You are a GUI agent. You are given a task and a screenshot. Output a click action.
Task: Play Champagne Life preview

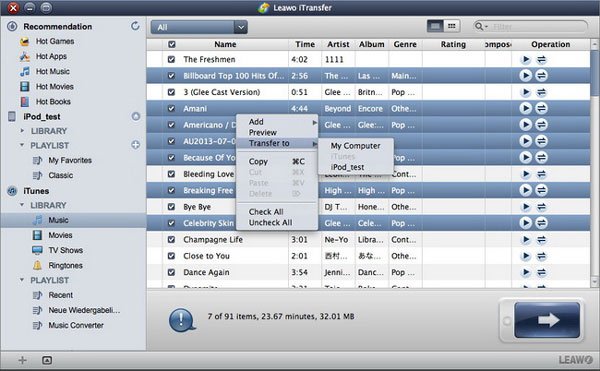(x=526, y=239)
